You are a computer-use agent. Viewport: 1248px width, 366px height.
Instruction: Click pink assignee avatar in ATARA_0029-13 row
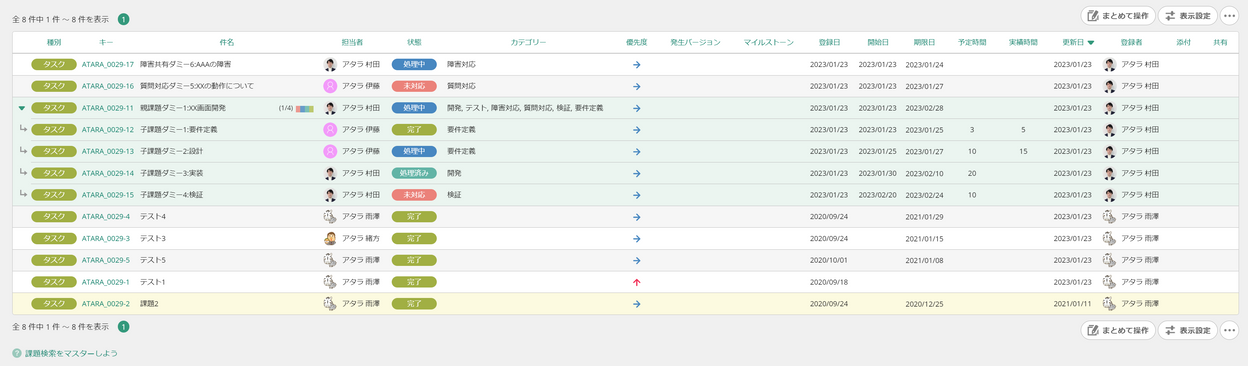point(330,151)
